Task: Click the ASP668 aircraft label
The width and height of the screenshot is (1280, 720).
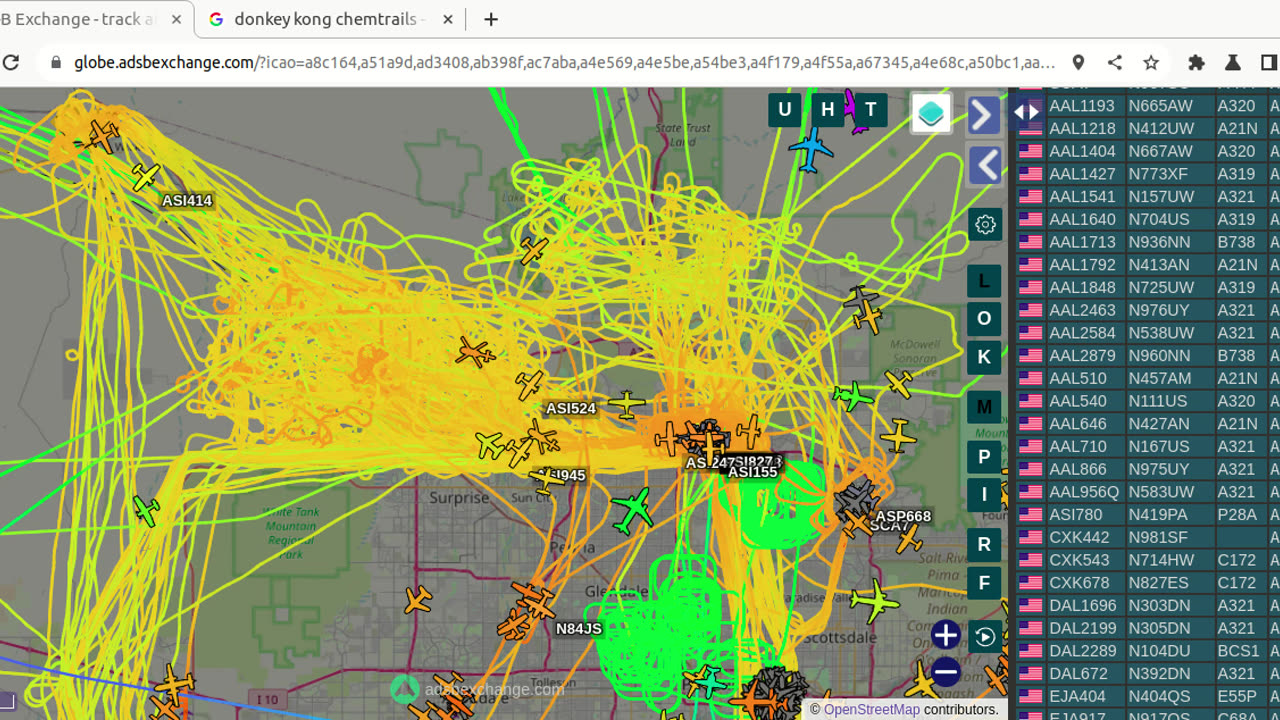Action: click(x=903, y=517)
